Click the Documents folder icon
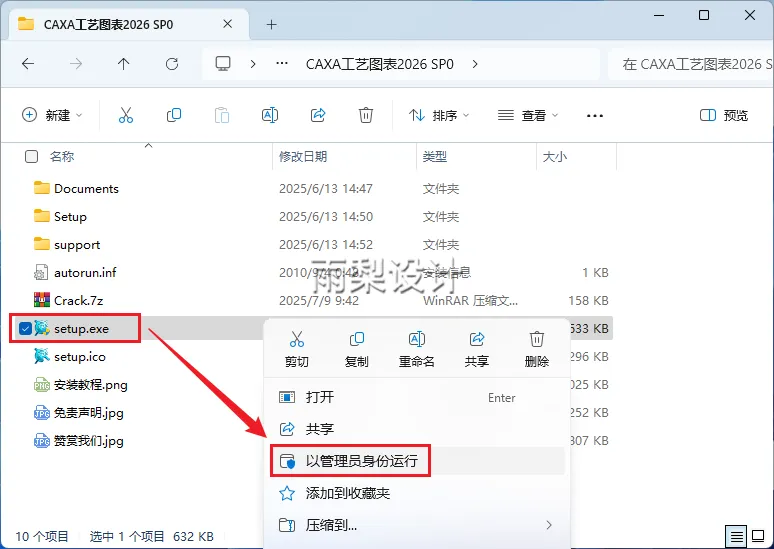 [42, 188]
